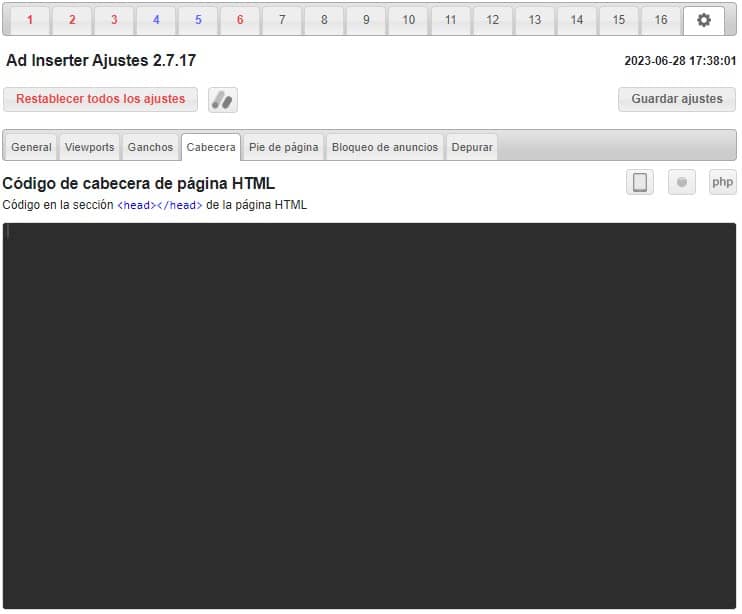Click the Código de cabecera de página HTML heading

point(139,184)
